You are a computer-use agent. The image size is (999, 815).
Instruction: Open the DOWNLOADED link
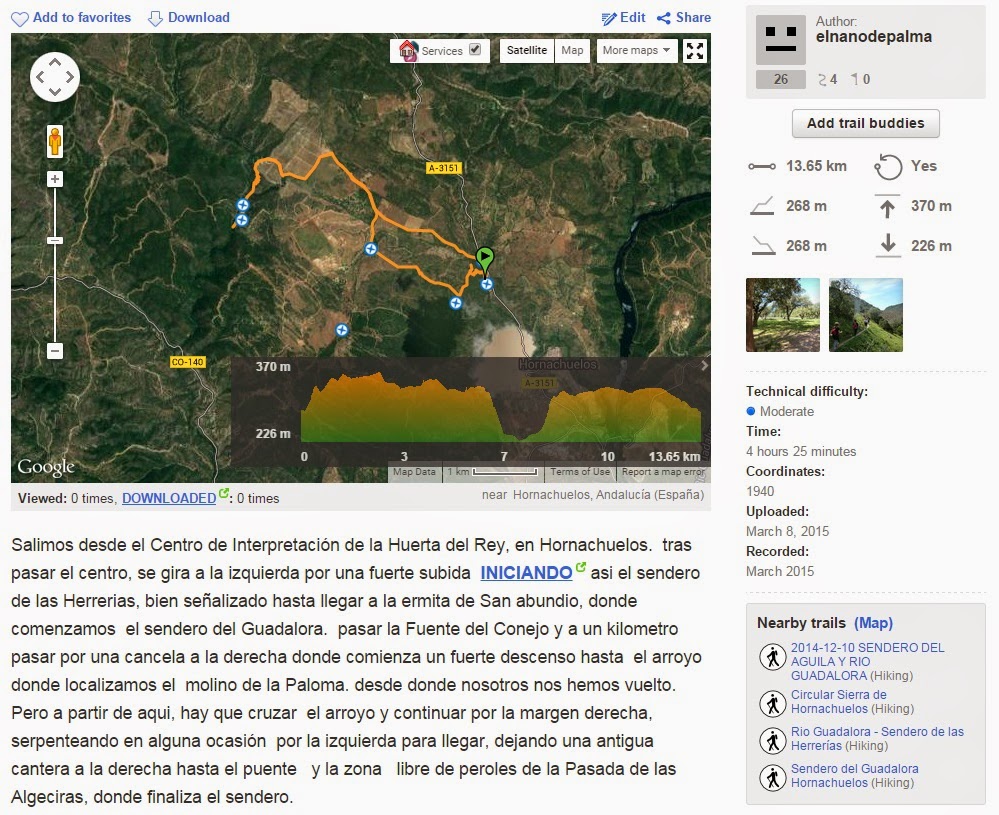click(169, 498)
